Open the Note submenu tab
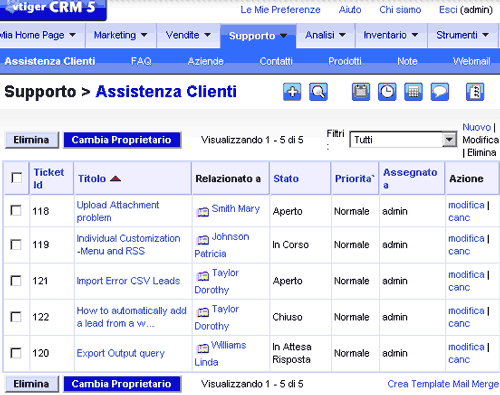 click(407, 61)
